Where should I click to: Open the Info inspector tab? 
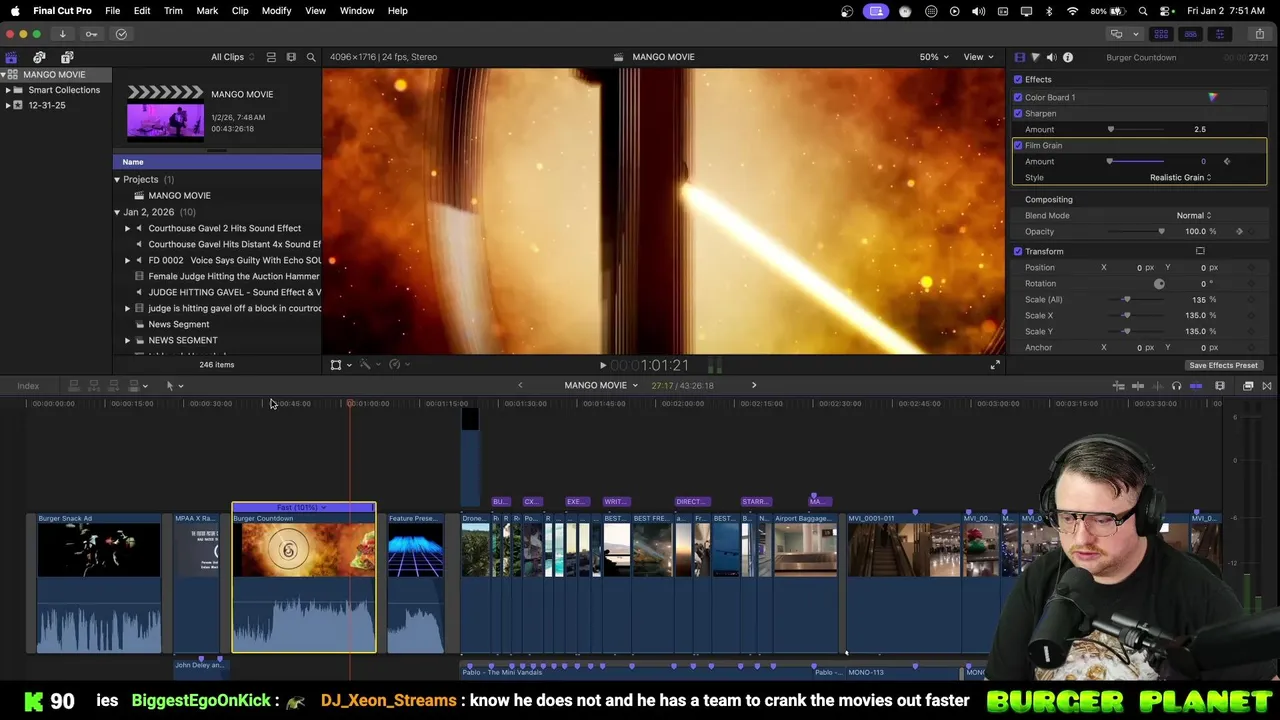[1068, 57]
